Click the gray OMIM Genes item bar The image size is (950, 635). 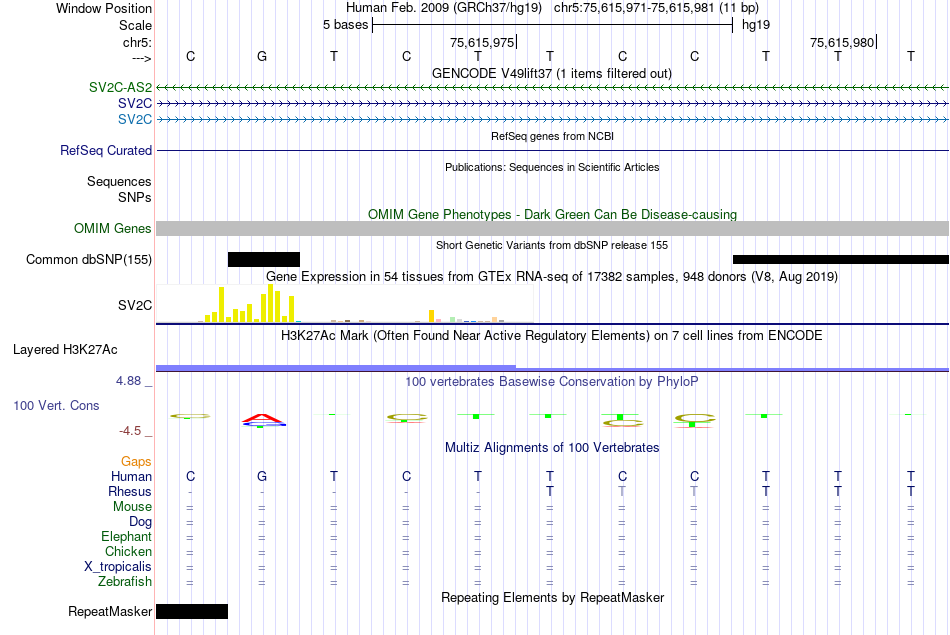point(553,228)
